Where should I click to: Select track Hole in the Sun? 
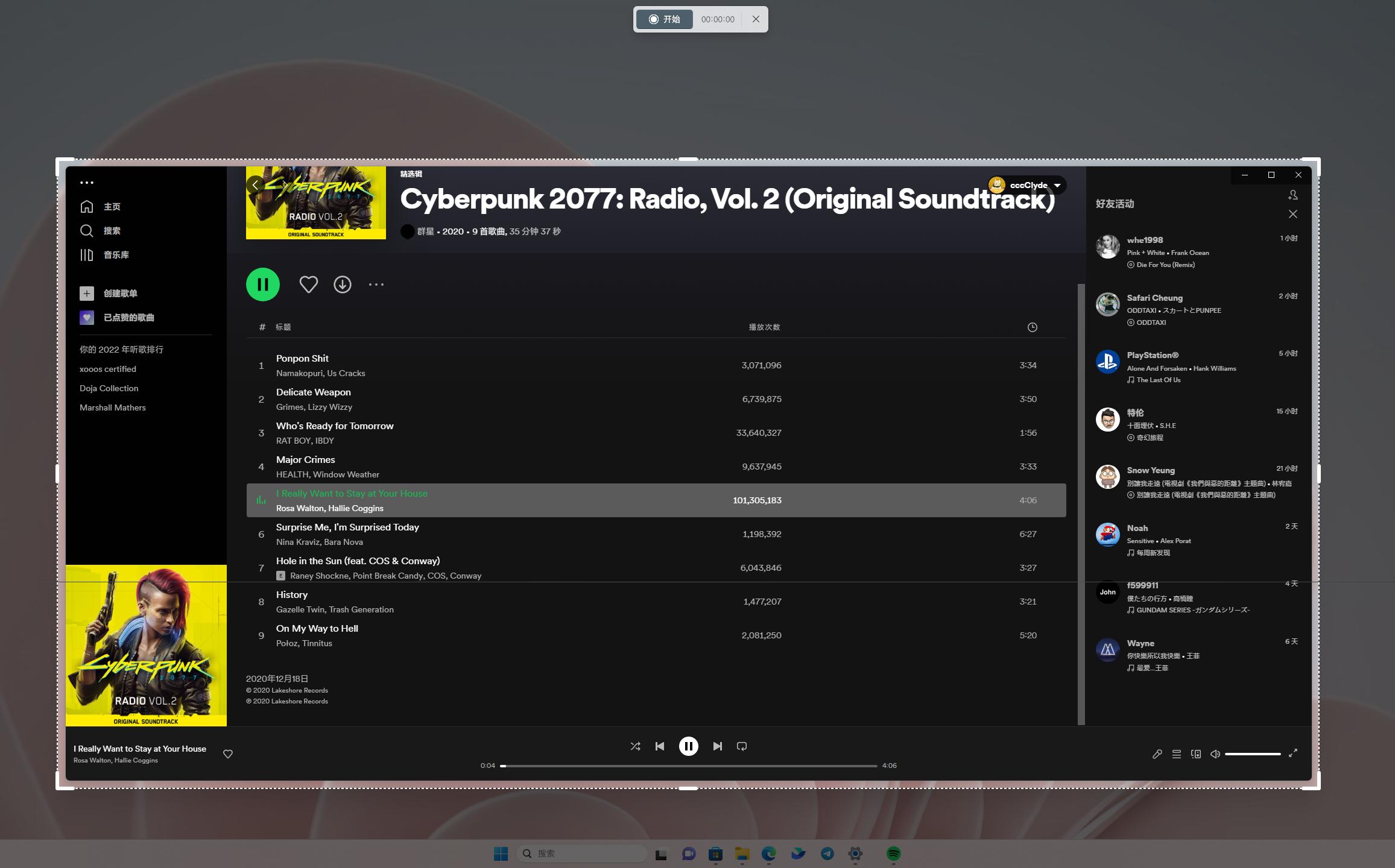point(656,568)
